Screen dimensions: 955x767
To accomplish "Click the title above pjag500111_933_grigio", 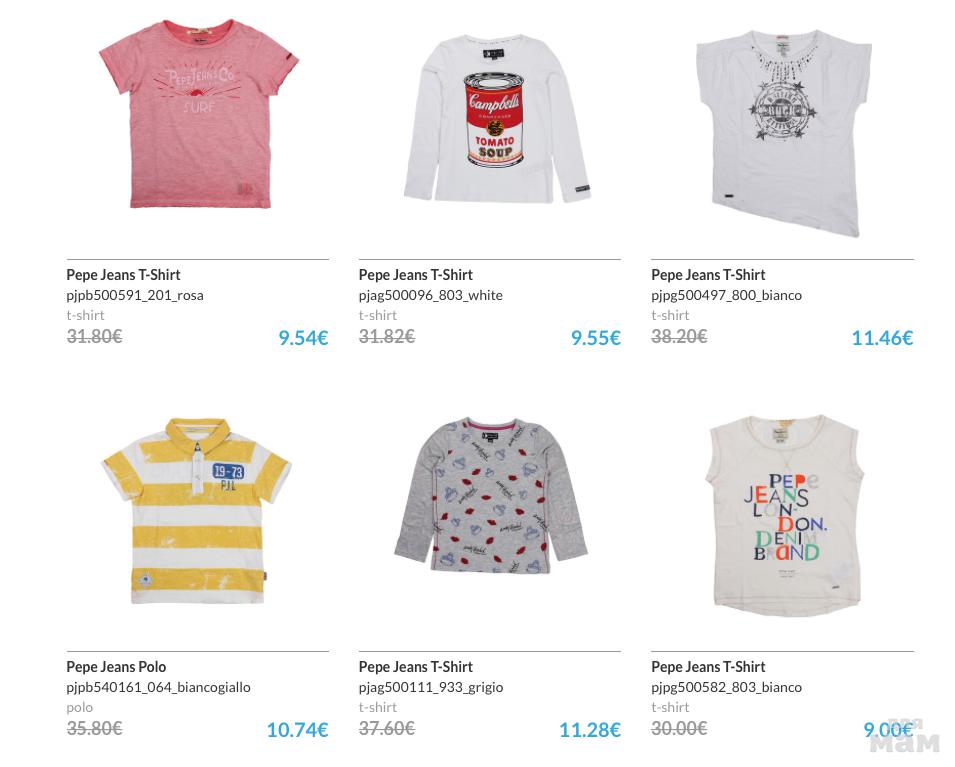I will [x=416, y=667].
